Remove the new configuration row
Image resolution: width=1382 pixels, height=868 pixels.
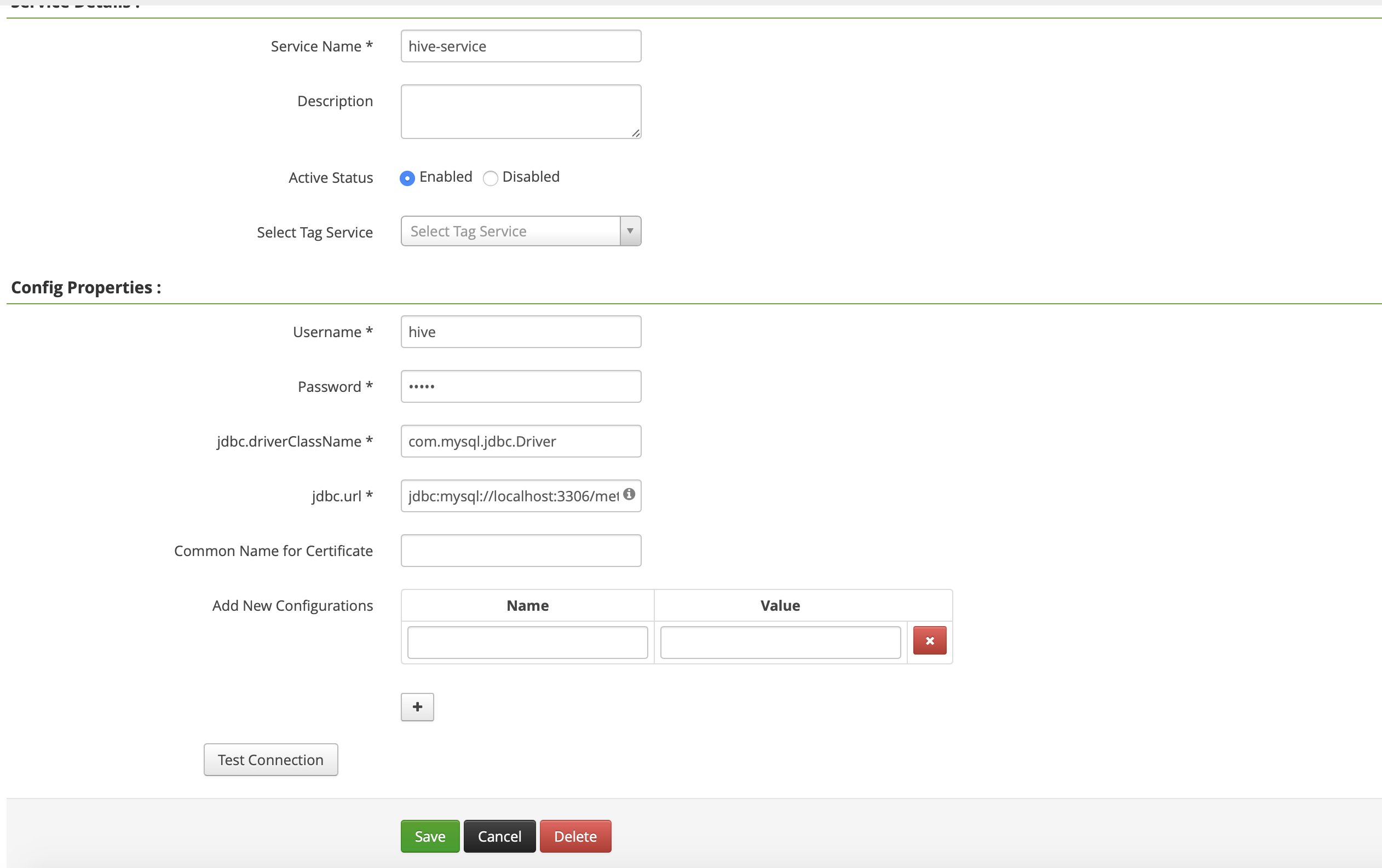(x=929, y=641)
